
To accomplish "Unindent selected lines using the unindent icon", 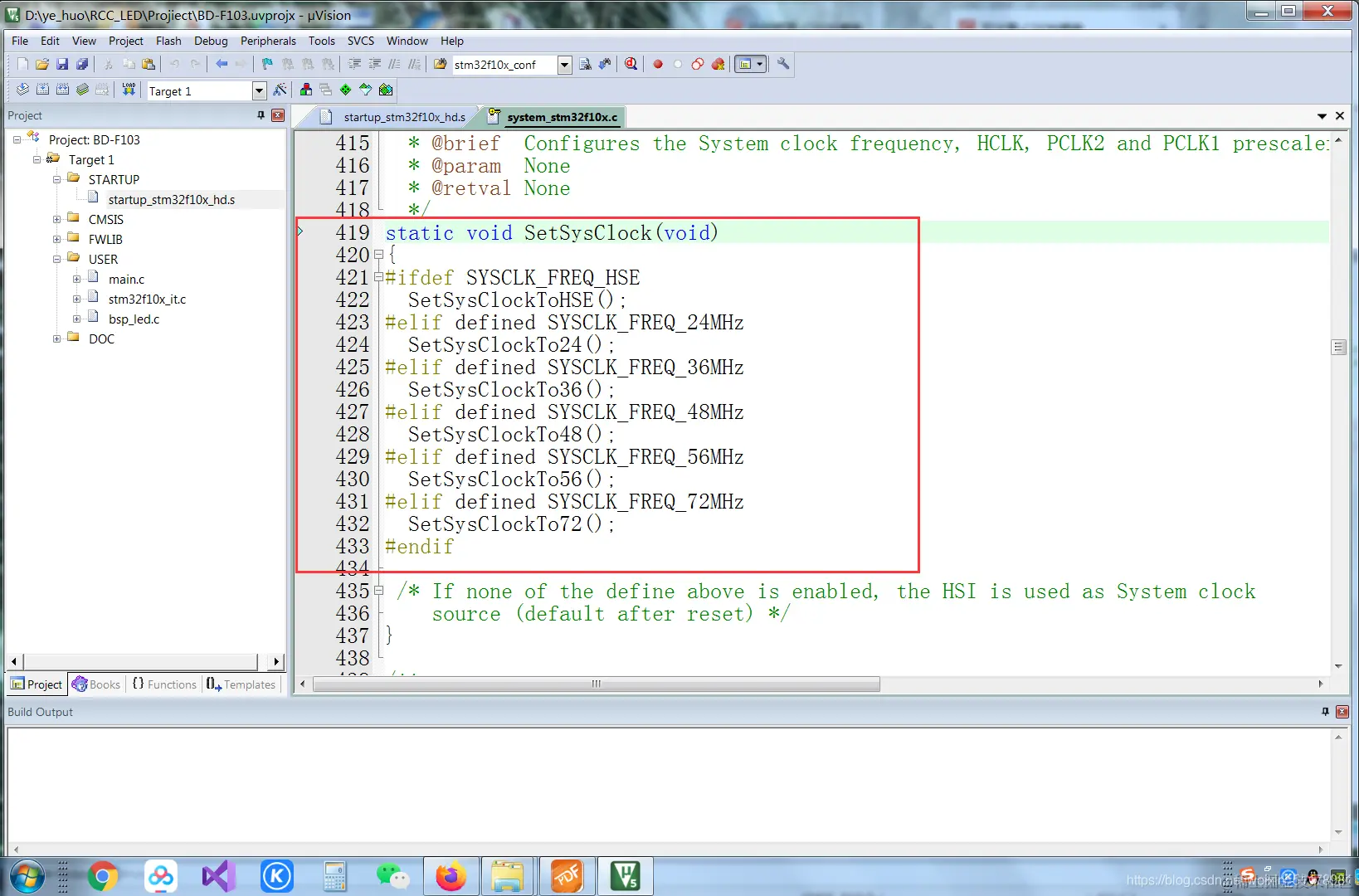I will coord(374,64).
